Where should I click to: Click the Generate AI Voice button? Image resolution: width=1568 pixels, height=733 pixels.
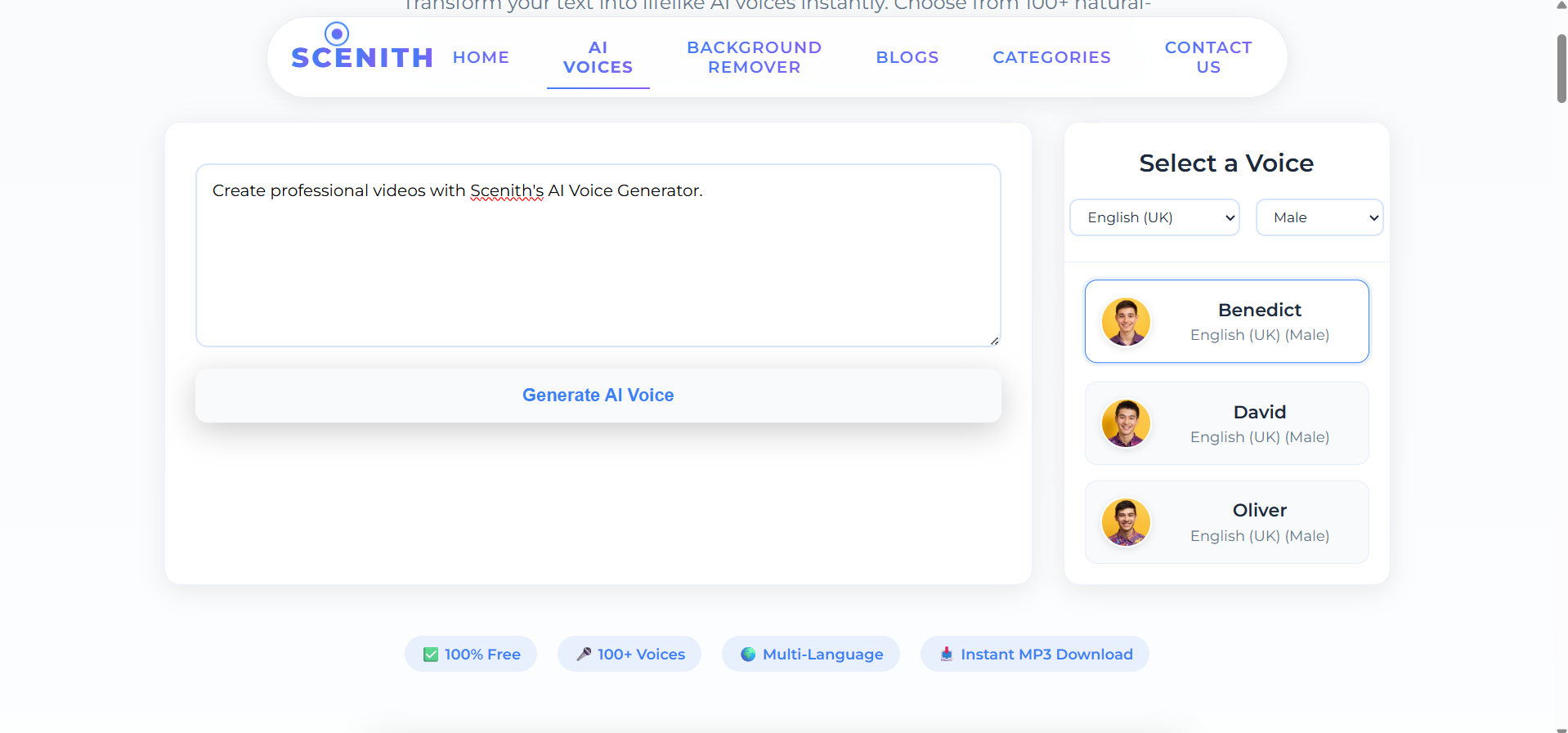point(598,396)
